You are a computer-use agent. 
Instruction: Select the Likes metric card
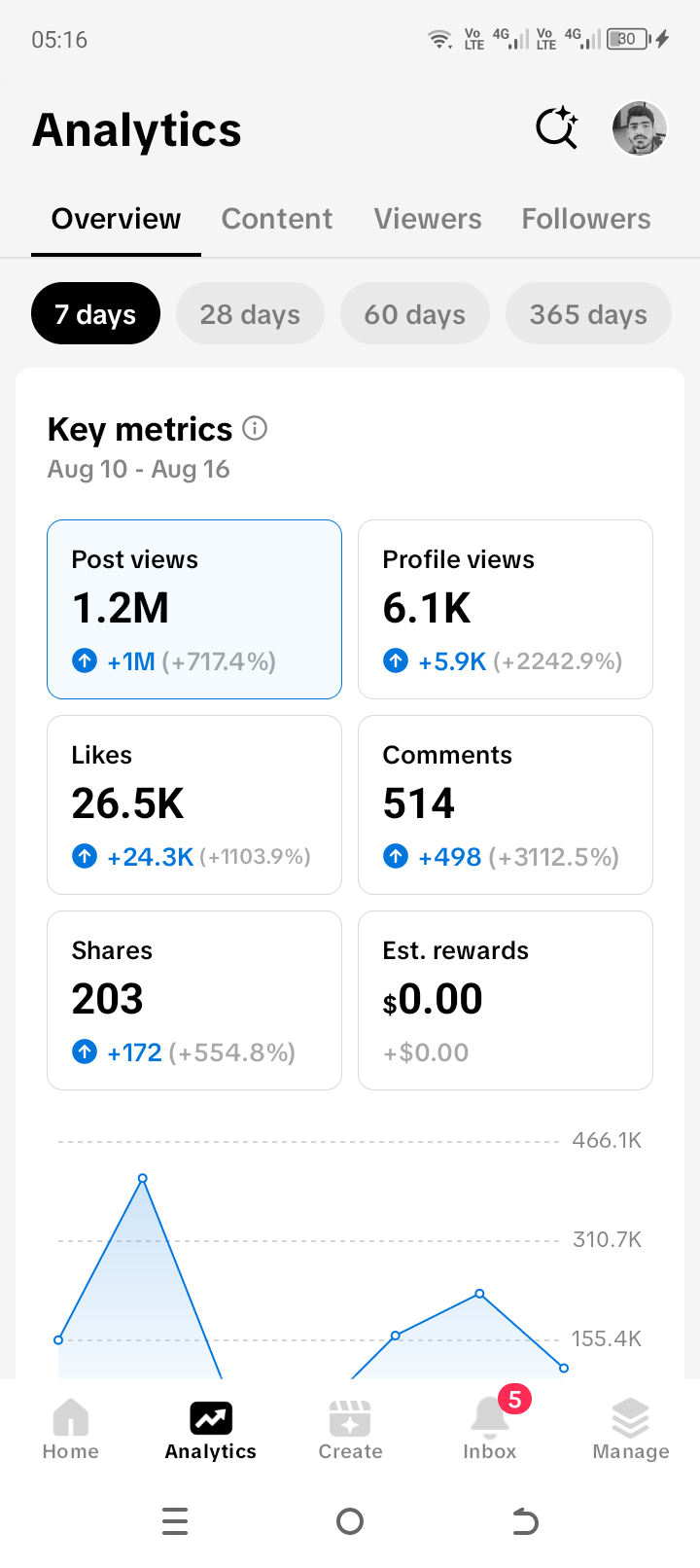click(194, 804)
